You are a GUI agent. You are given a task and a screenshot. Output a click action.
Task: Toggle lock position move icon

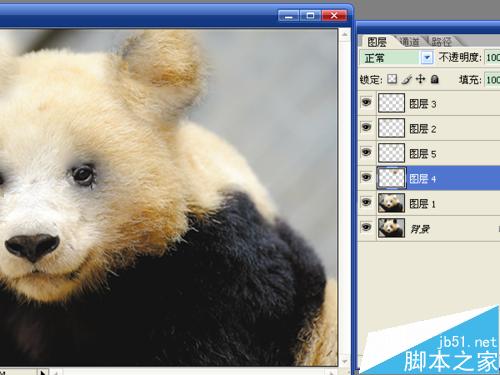click(420, 79)
